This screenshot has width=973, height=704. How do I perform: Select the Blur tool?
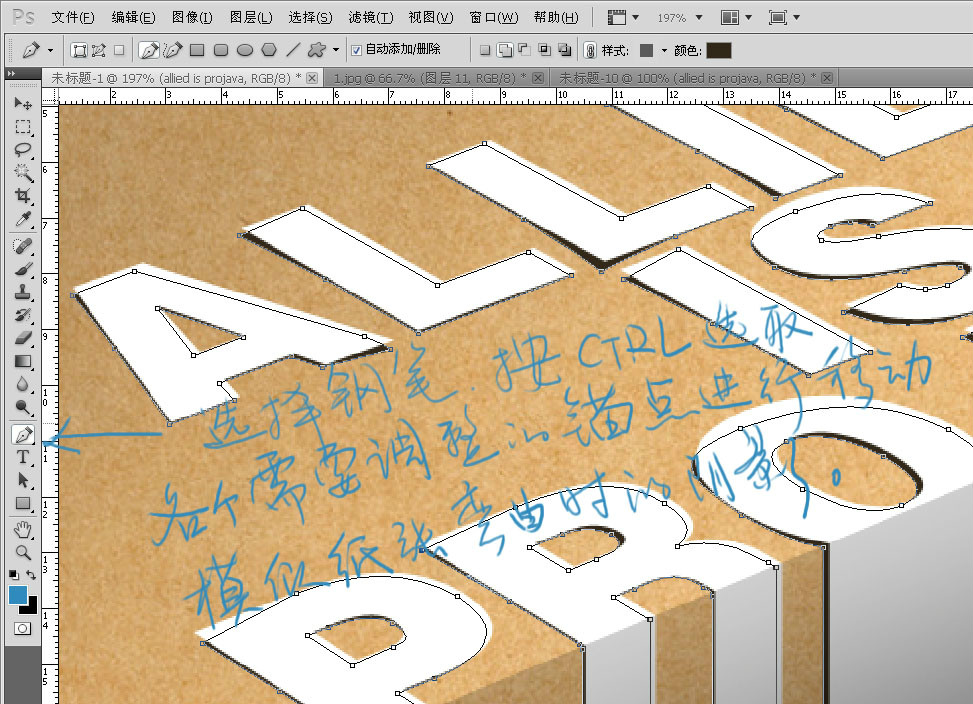tap(23, 384)
